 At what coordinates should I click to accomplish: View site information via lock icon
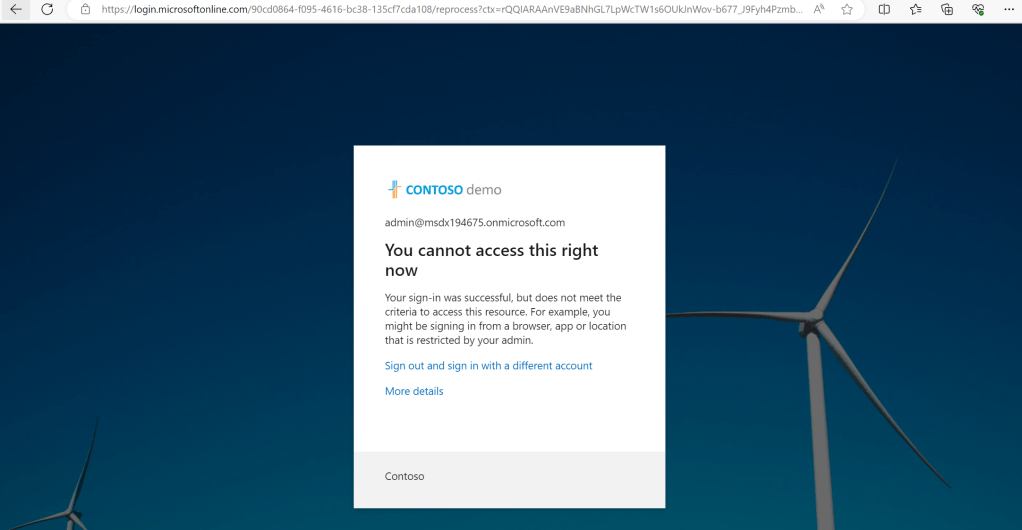[85, 9]
